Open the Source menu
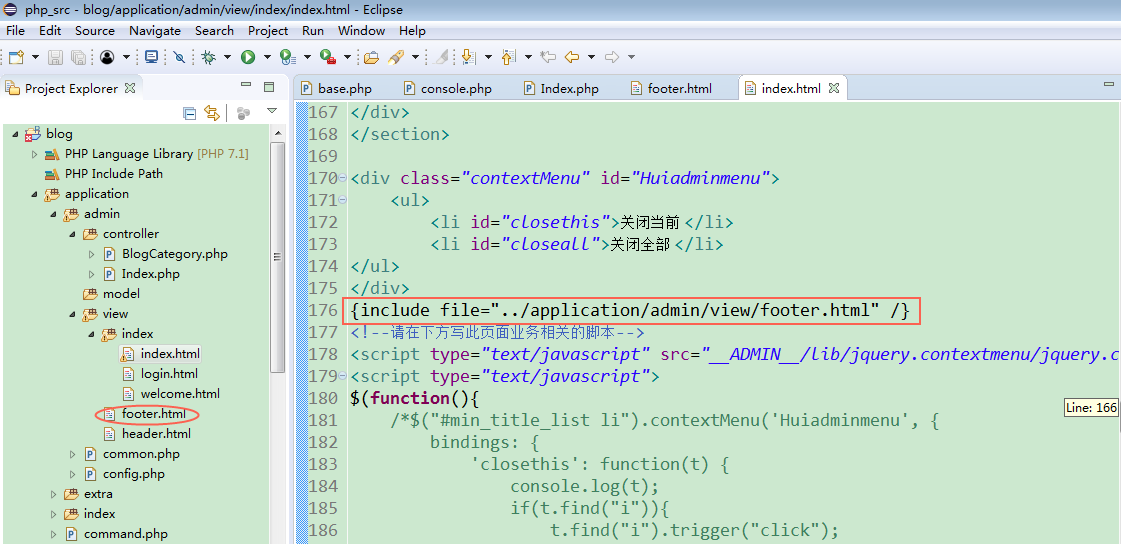Image resolution: width=1121 pixels, height=544 pixels. coord(94,31)
